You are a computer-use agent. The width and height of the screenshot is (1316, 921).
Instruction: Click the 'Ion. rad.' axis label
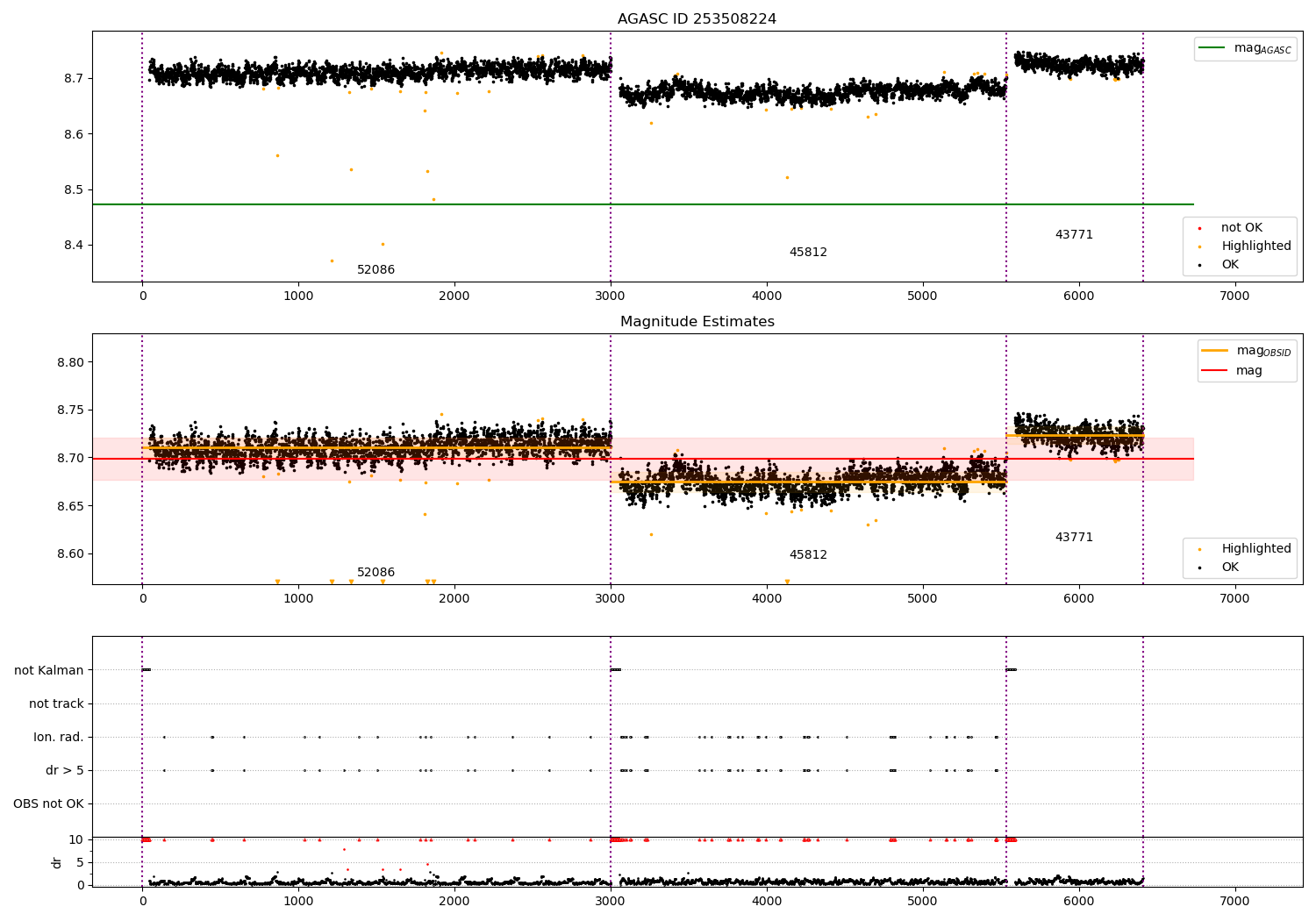[59, 737]
